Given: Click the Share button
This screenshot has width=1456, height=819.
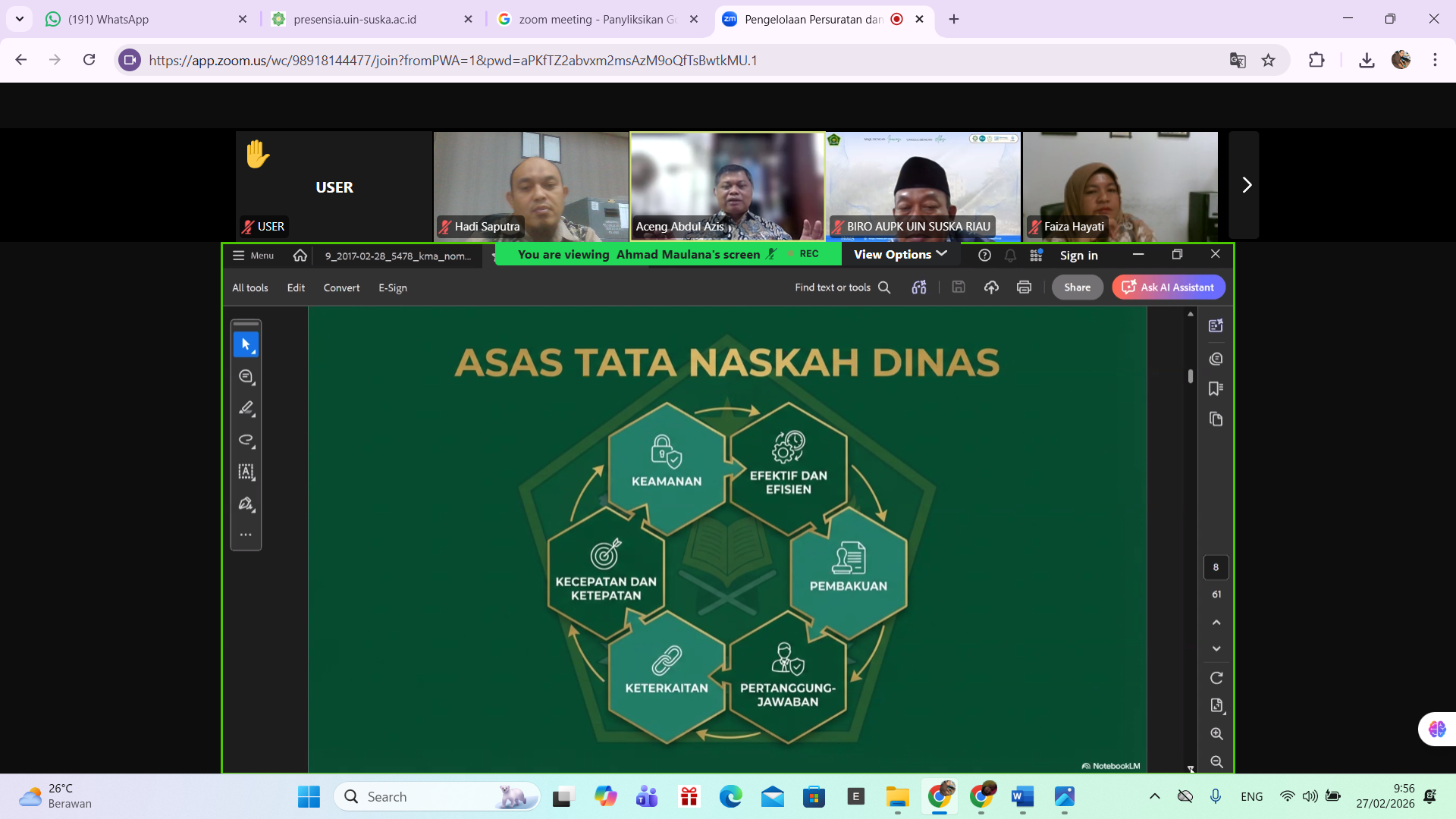Looking at the screenshot, I should coord(1077,287).
